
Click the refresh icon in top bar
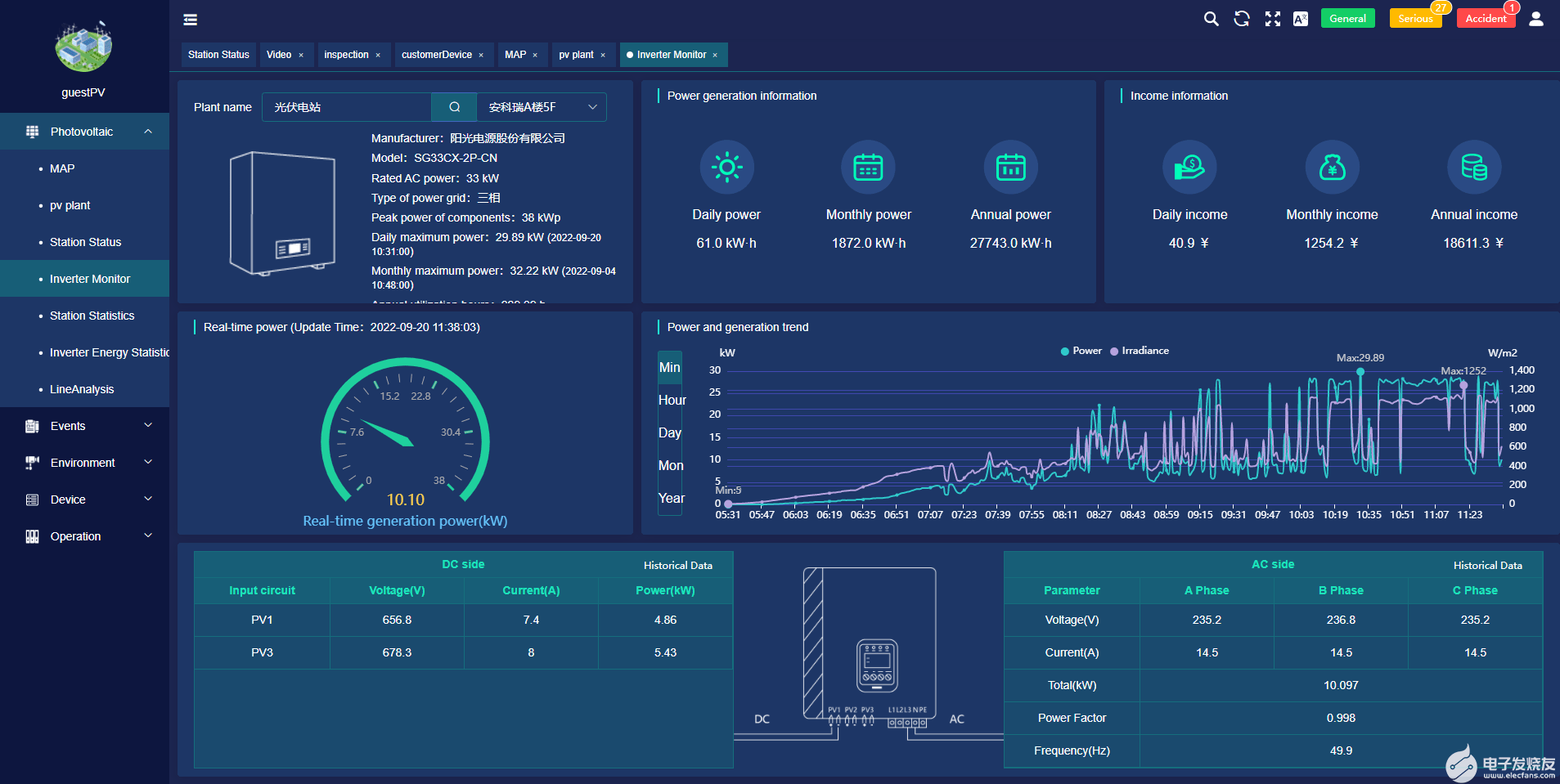tap(1242, 19)
